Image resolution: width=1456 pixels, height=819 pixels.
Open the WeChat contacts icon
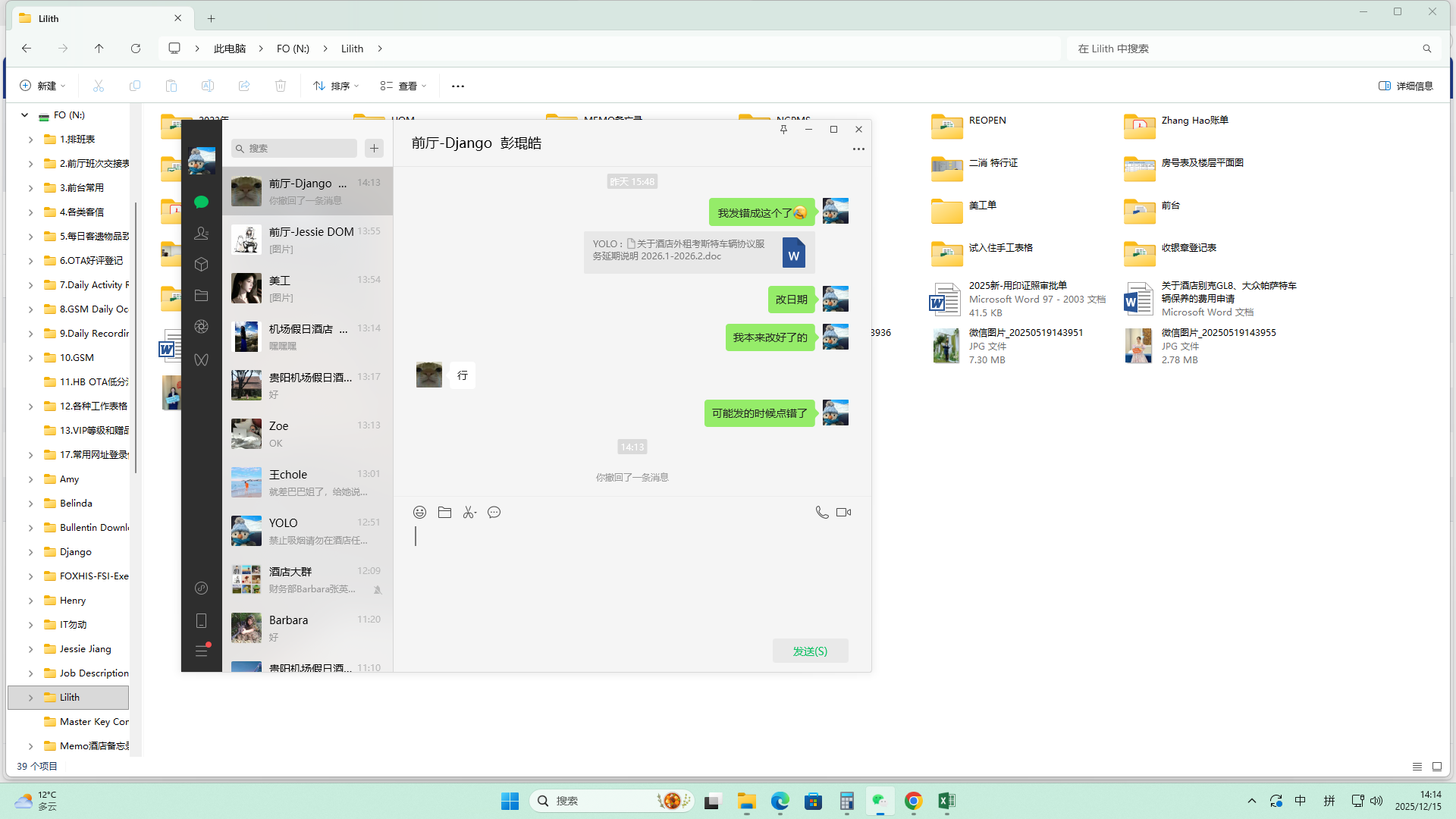click(x=201, y=234)
